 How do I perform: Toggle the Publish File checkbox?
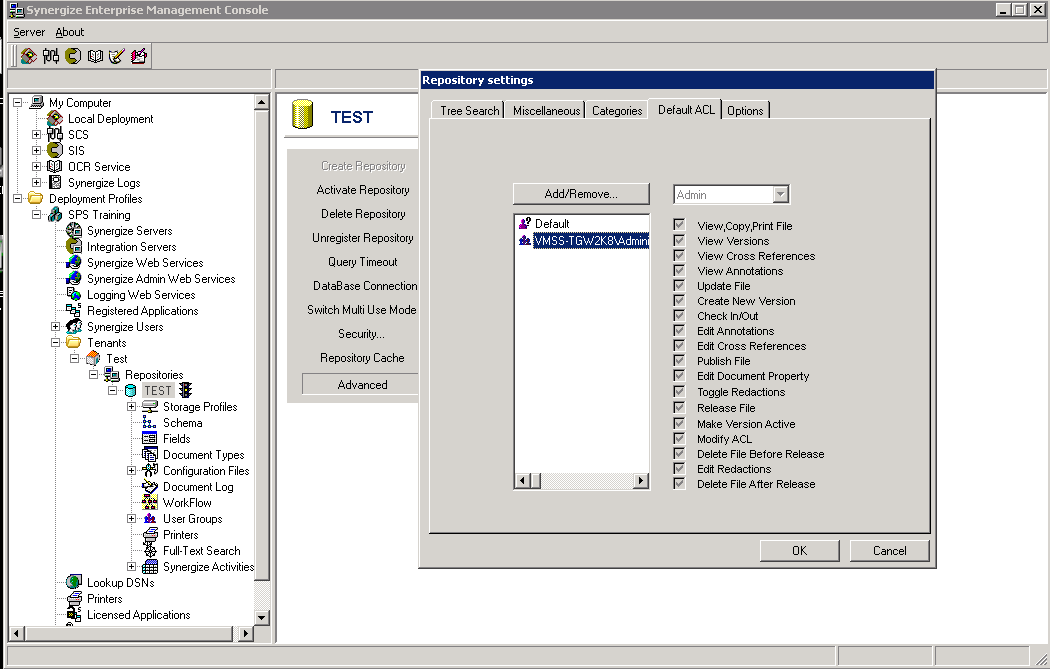[x=679, y=360]
